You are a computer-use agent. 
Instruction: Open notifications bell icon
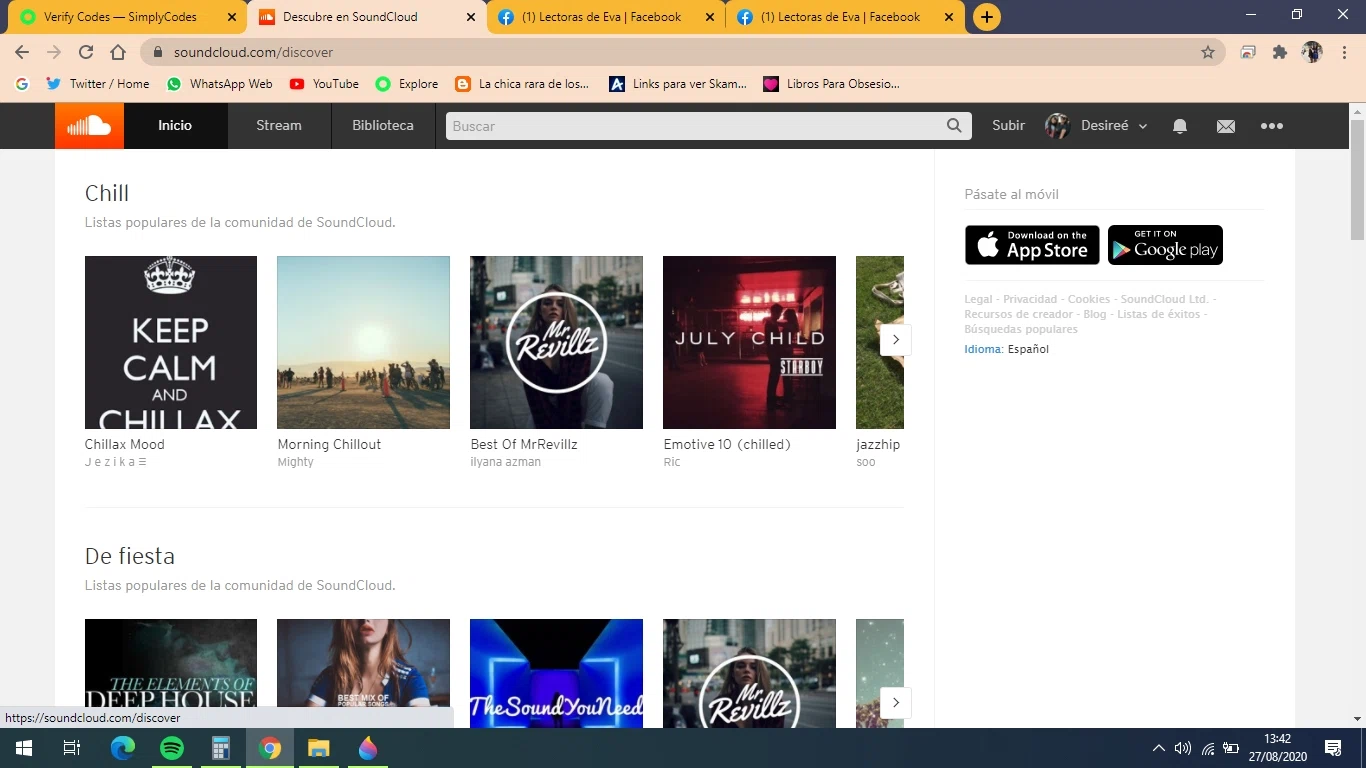1180,126
